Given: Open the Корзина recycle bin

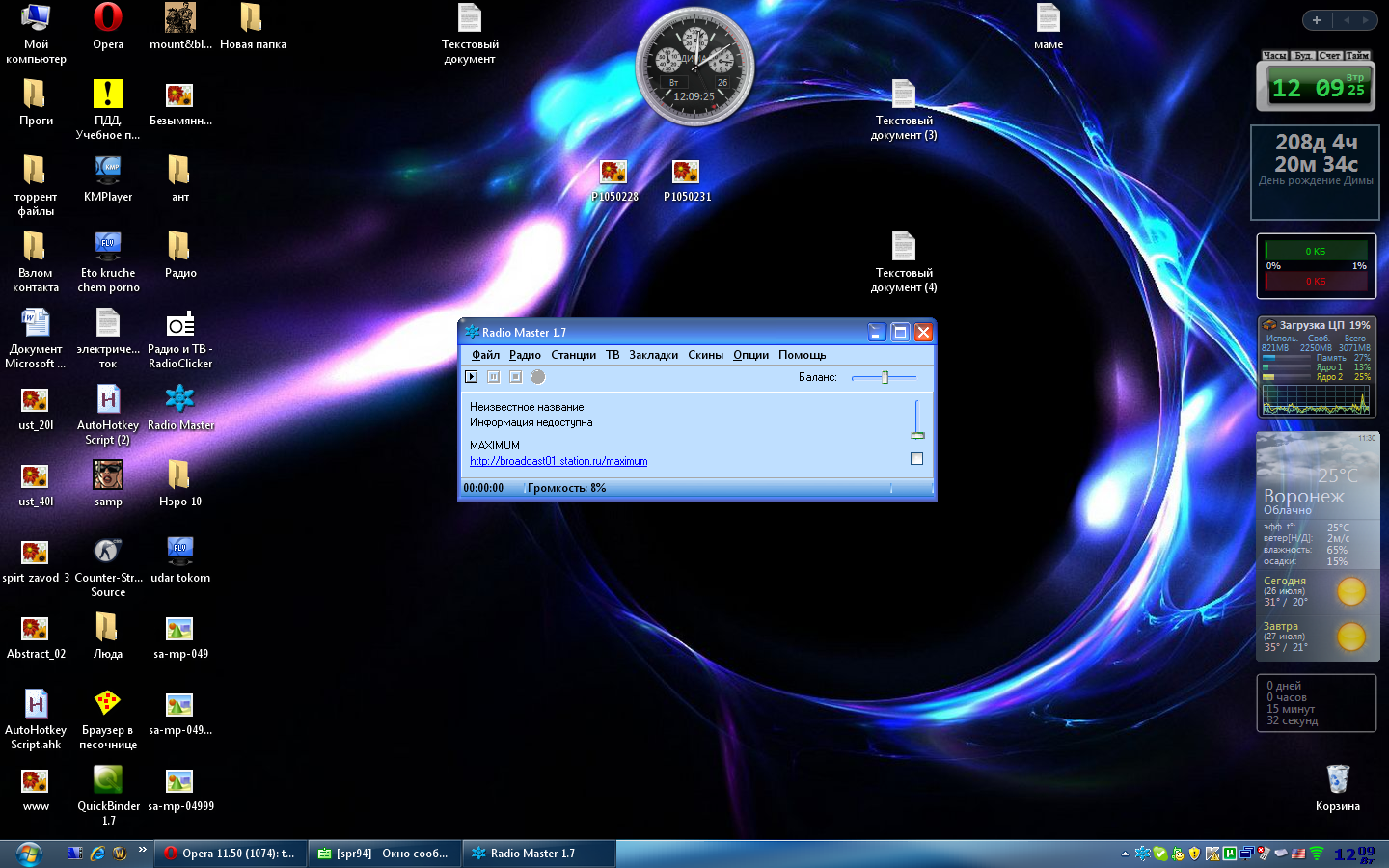Looking at the screenshot, I should coord(1338,788).
